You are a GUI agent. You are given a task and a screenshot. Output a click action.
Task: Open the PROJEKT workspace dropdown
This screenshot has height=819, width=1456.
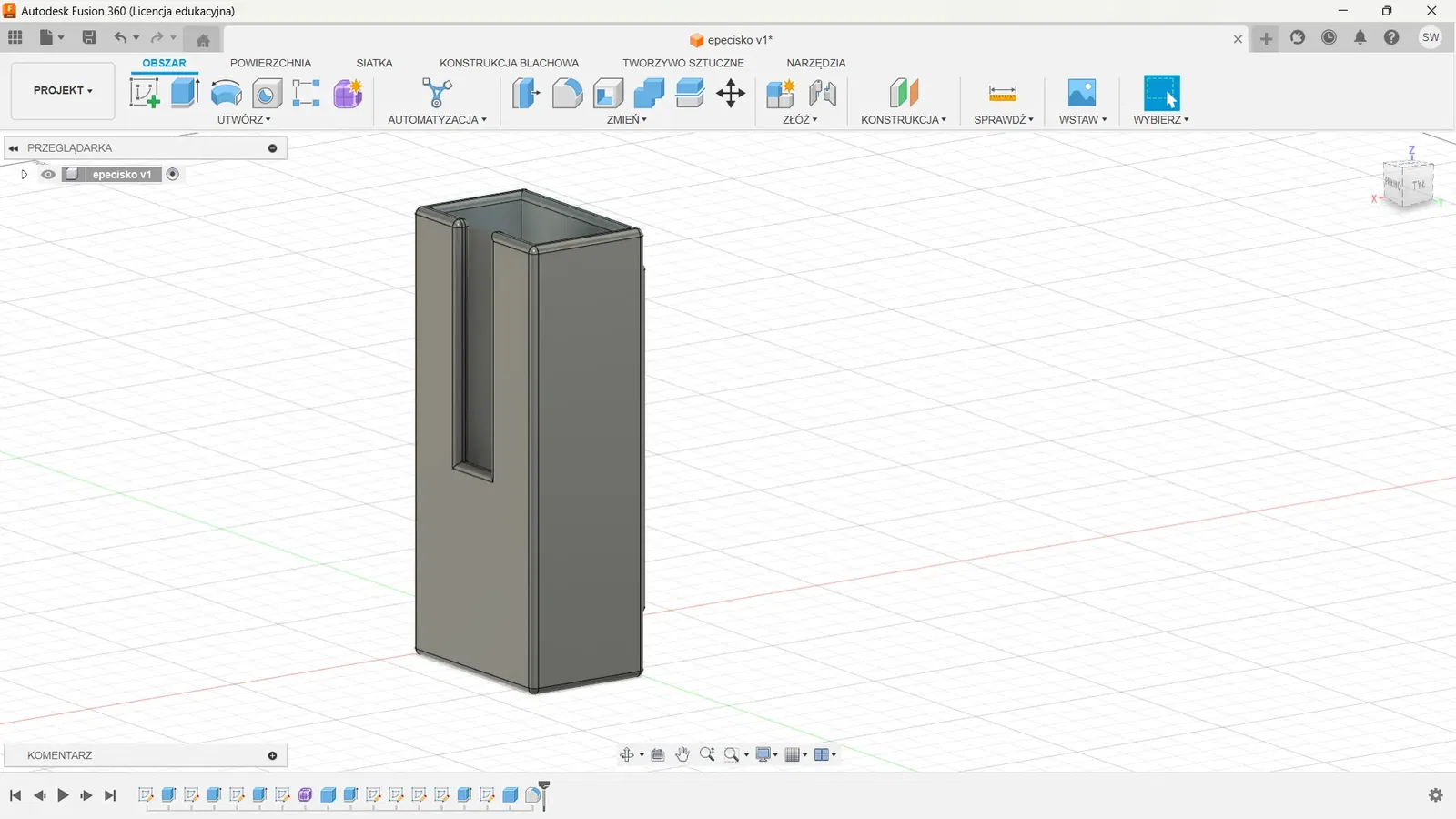(63, 91)
